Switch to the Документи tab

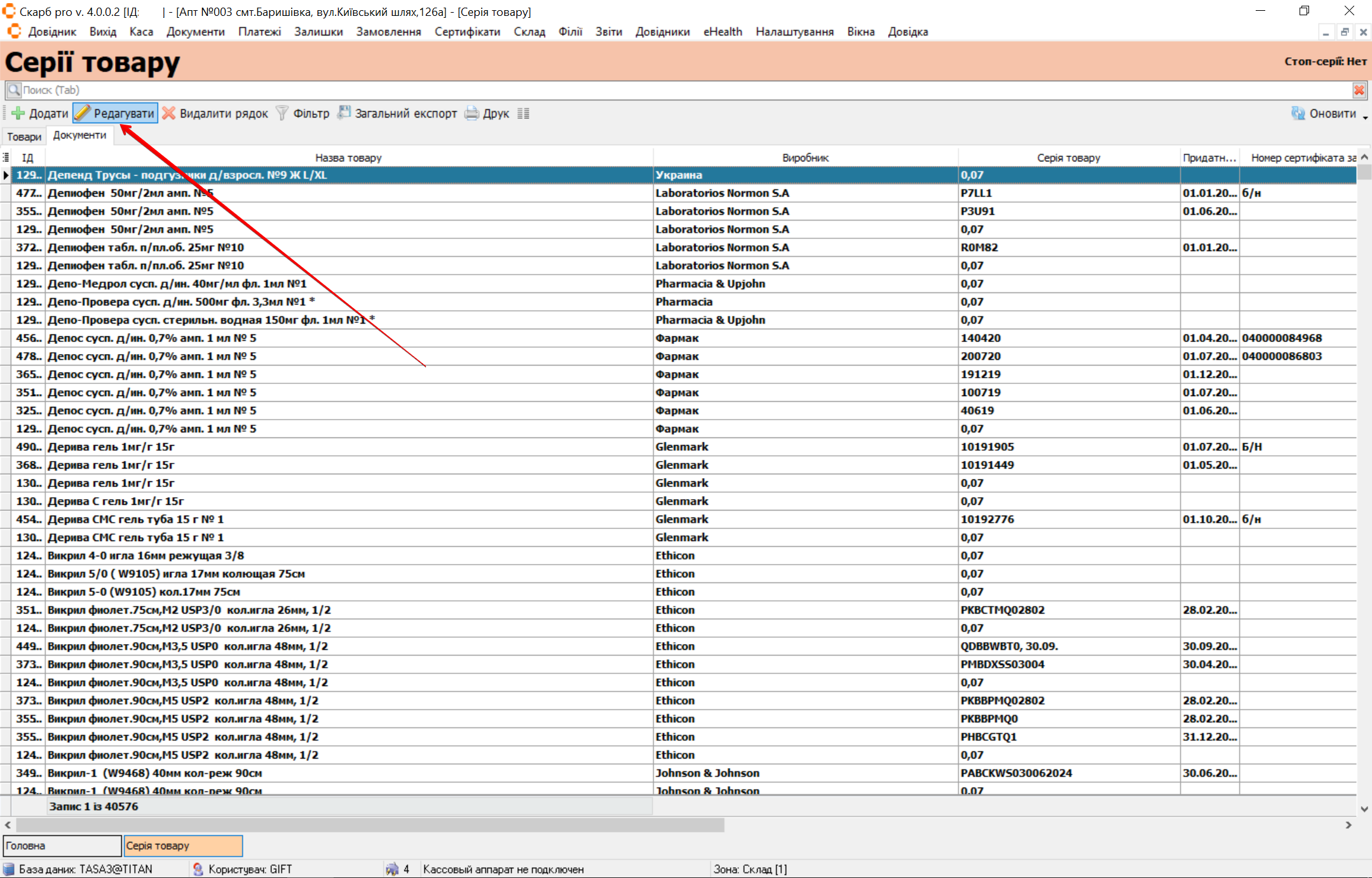tap(79, 135)
